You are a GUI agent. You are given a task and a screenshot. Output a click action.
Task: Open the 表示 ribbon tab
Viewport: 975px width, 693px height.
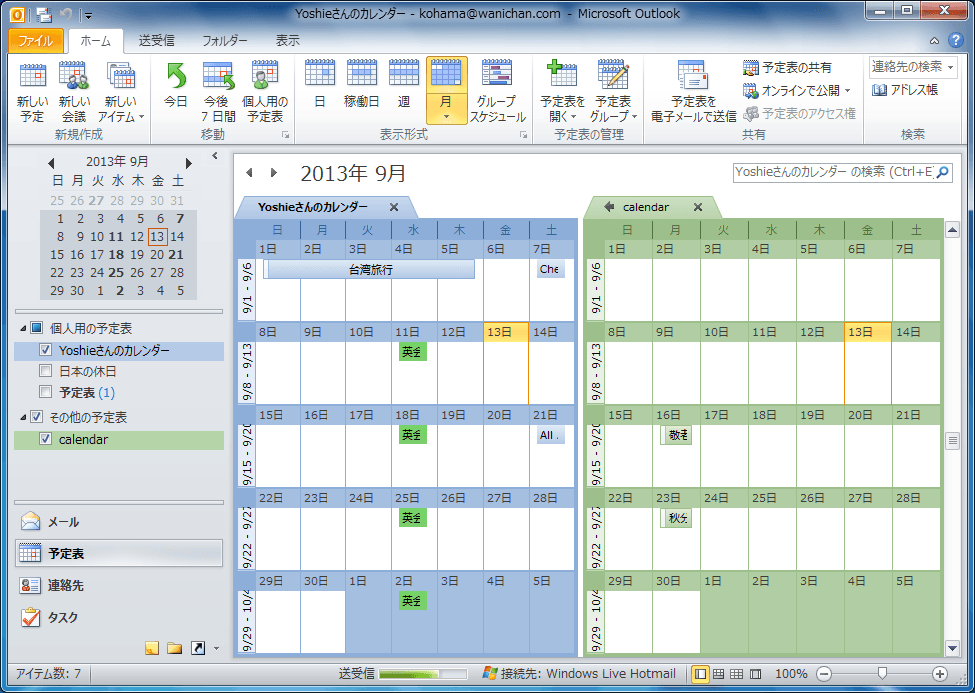(x=287, y=41)
